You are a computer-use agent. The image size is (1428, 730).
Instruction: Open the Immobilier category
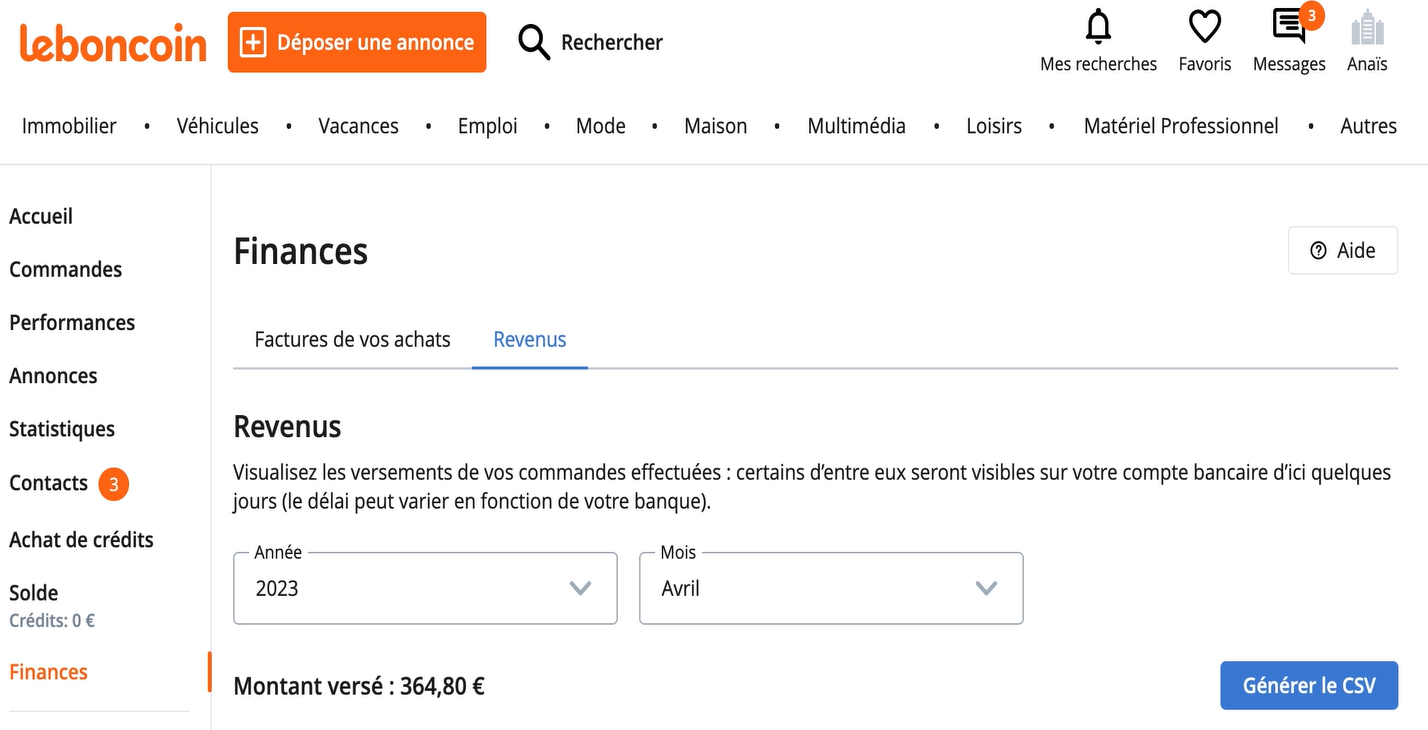click(x=69, y=126)
